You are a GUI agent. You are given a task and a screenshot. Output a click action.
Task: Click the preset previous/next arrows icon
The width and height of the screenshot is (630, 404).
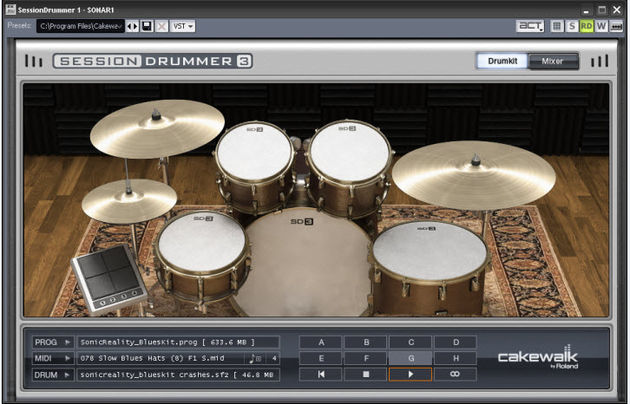[x=132, y=27]
